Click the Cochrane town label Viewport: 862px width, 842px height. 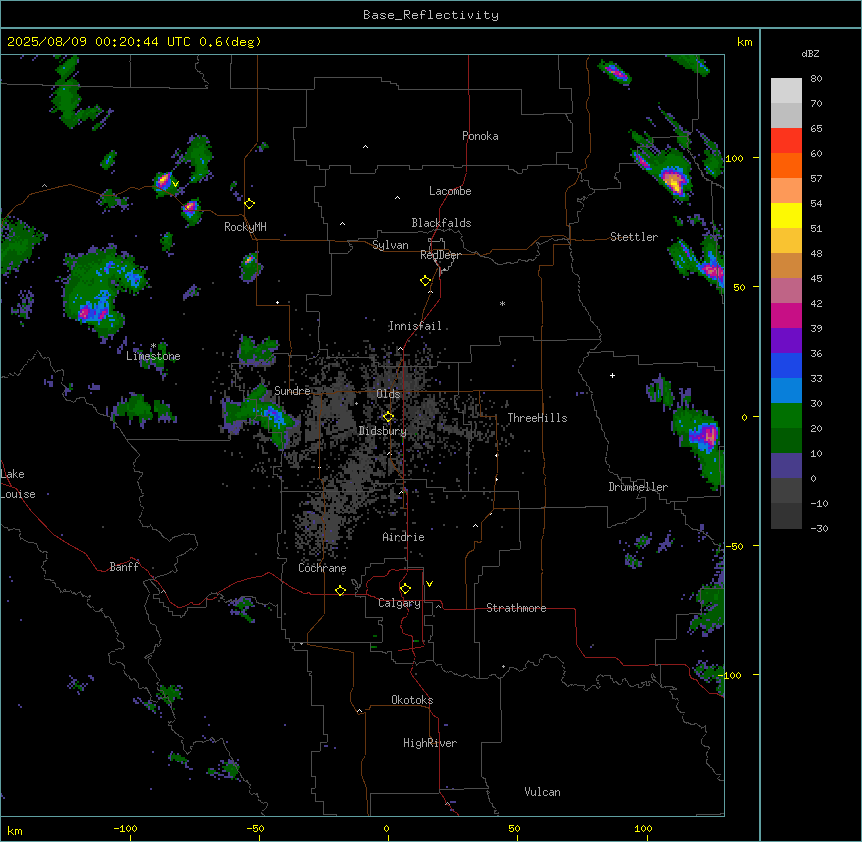(x=322, y=568)
